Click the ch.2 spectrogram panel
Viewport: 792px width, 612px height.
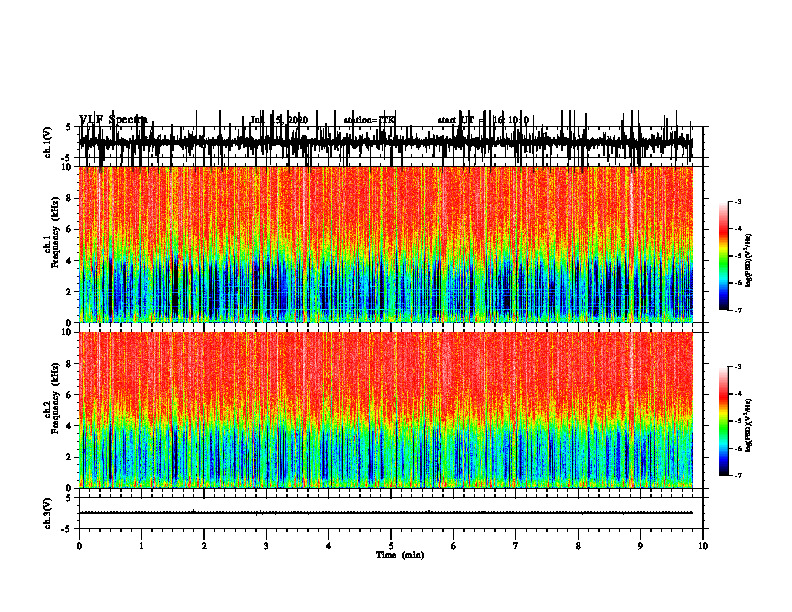[x=386, y=410]
